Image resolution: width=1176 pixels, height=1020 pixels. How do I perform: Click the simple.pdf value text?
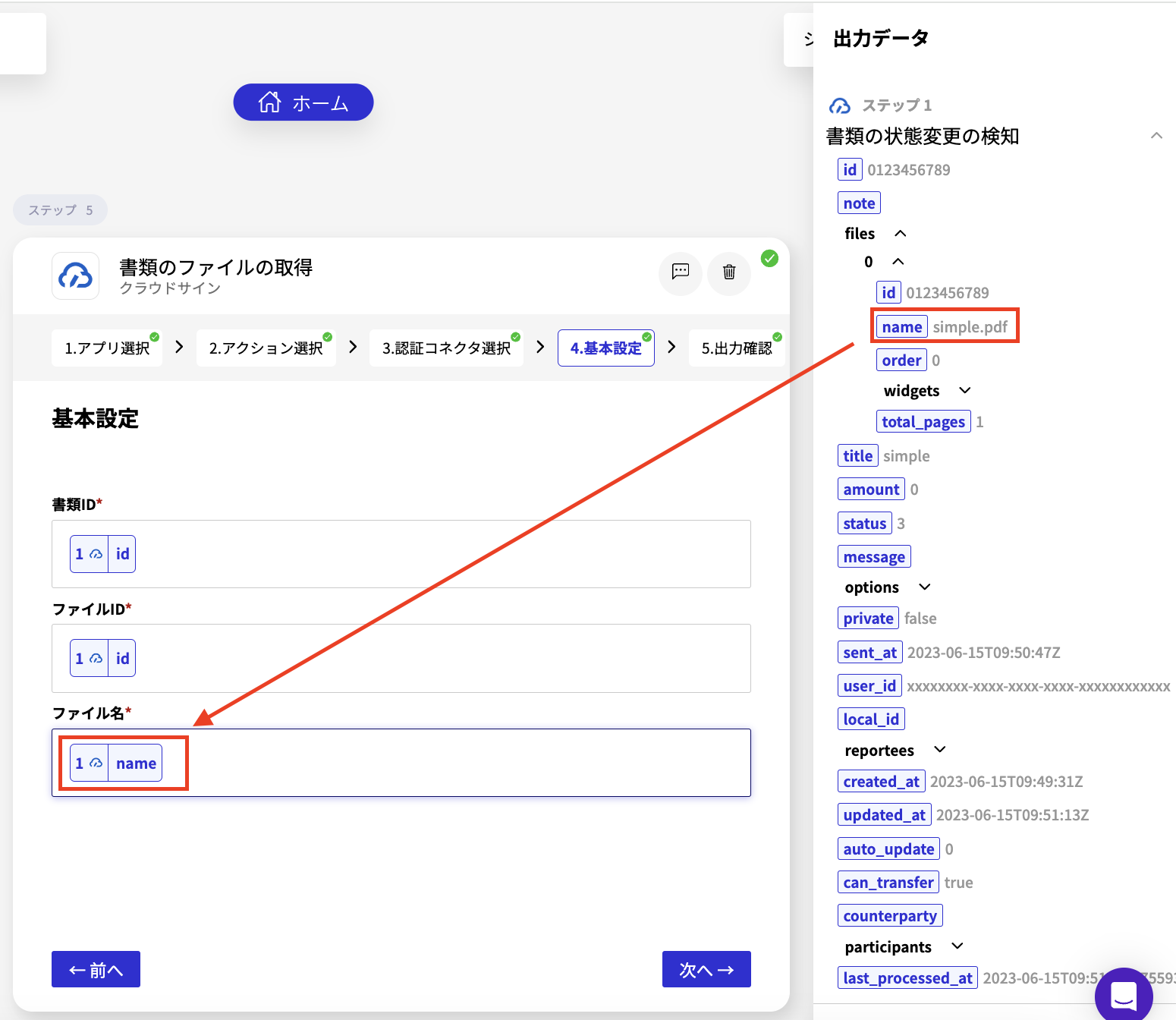pyautogui.click(x=970, y=327)
